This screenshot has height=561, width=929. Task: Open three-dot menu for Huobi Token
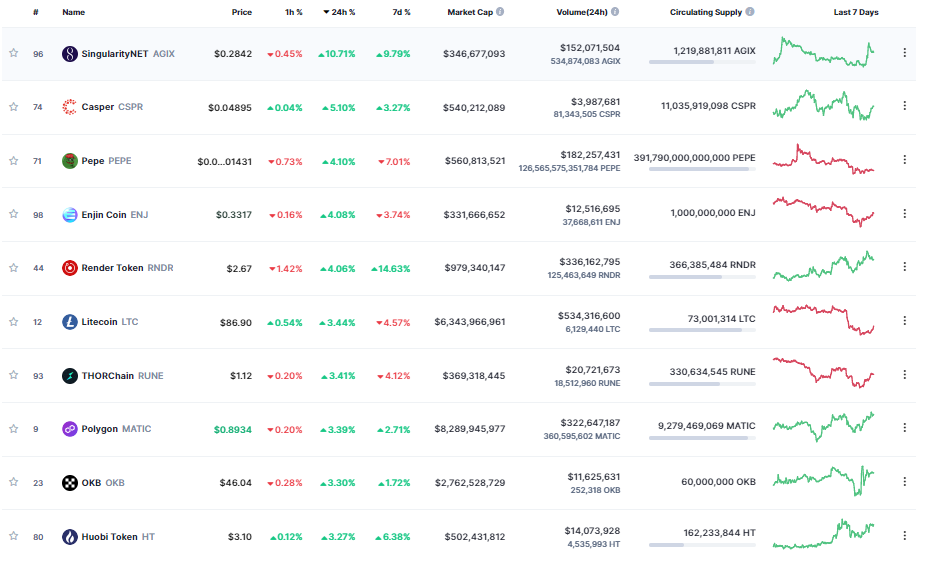click(905, 536)
